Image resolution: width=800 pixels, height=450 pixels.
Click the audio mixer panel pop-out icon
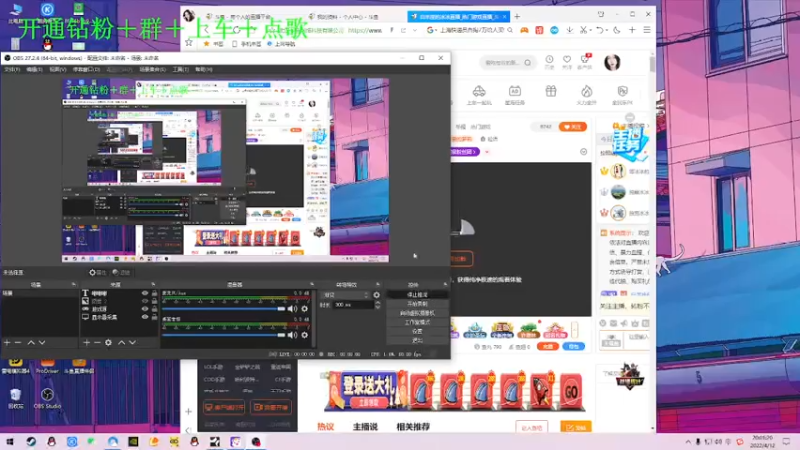click(x=312, y=284)
